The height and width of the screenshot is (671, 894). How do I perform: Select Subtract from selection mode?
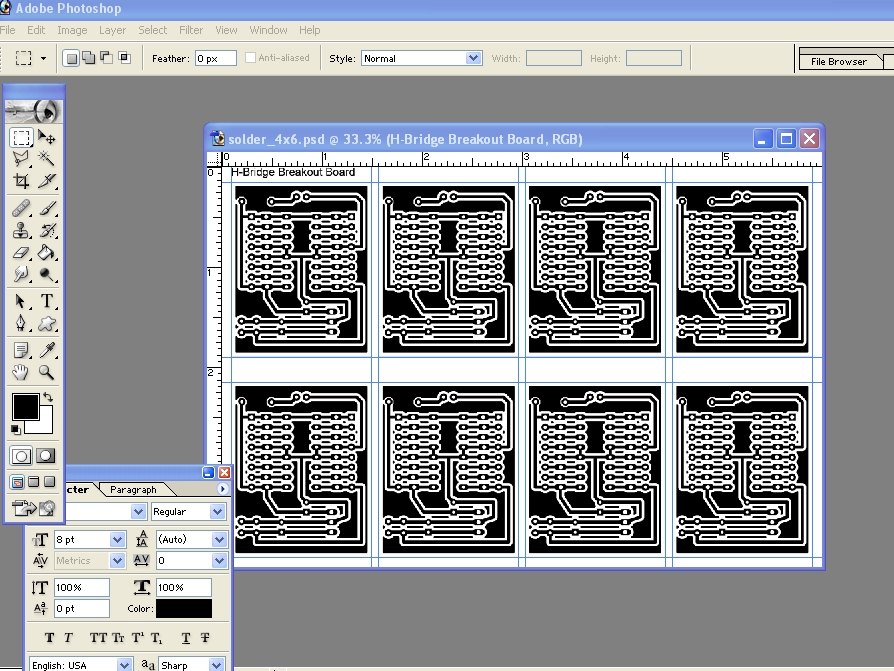click(107, 58)
